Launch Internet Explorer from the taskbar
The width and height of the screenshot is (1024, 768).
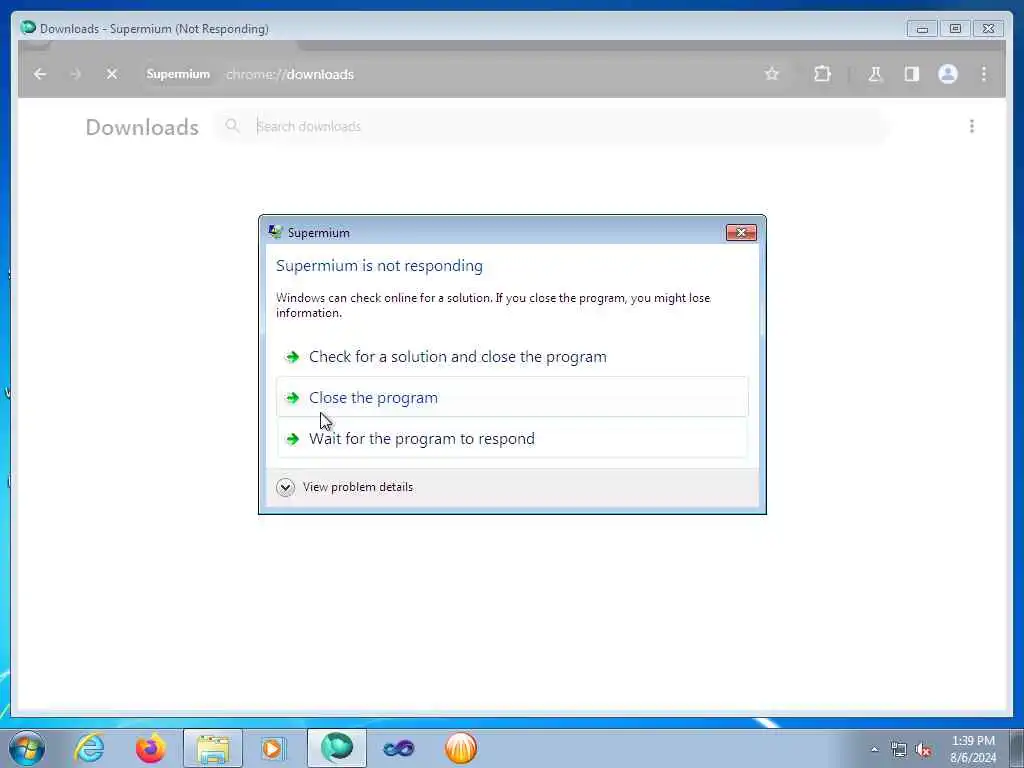pyautogui.click(x=89, y=748)
